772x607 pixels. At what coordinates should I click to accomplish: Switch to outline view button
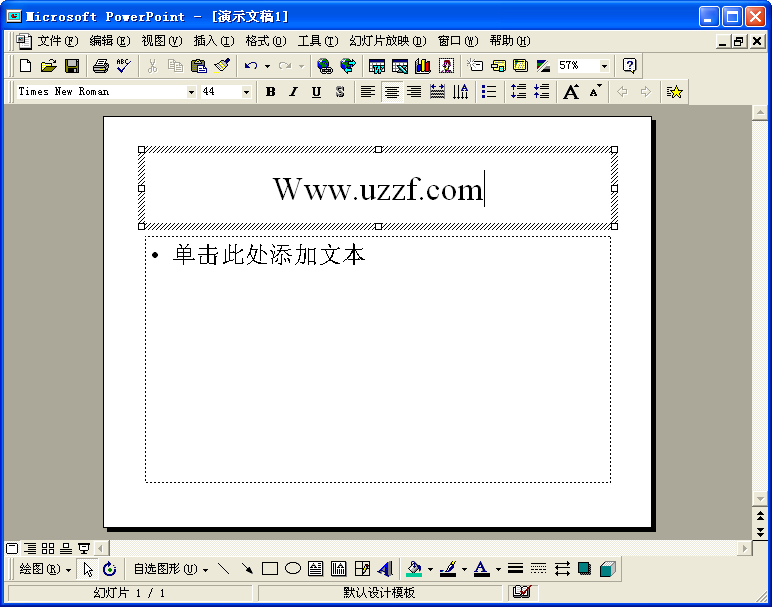tap(30, 548)
